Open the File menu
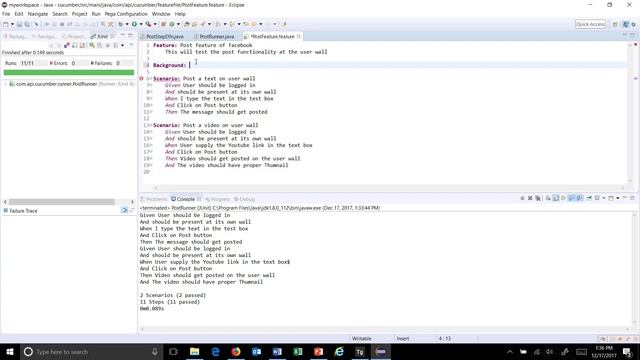Screen dimensions: 640x360 pos(6,14)
